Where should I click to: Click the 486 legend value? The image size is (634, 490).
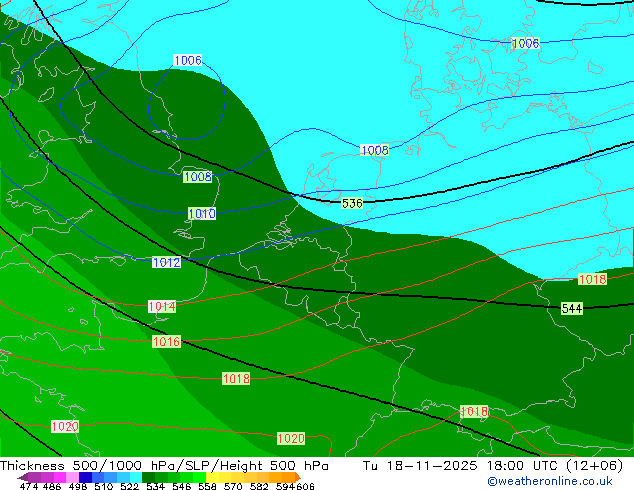[52, 486]
